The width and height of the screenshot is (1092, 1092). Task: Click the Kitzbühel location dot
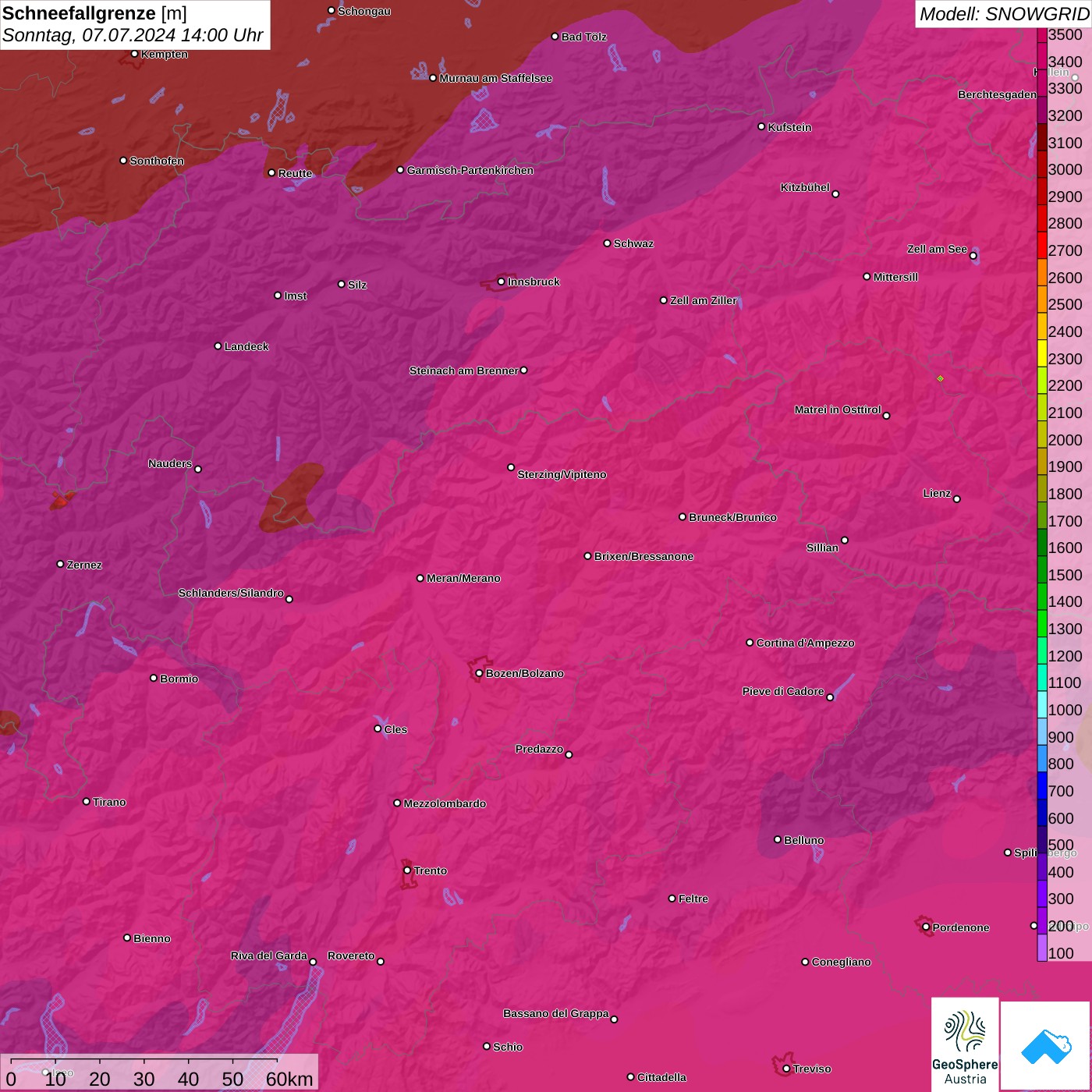(835, 193)
